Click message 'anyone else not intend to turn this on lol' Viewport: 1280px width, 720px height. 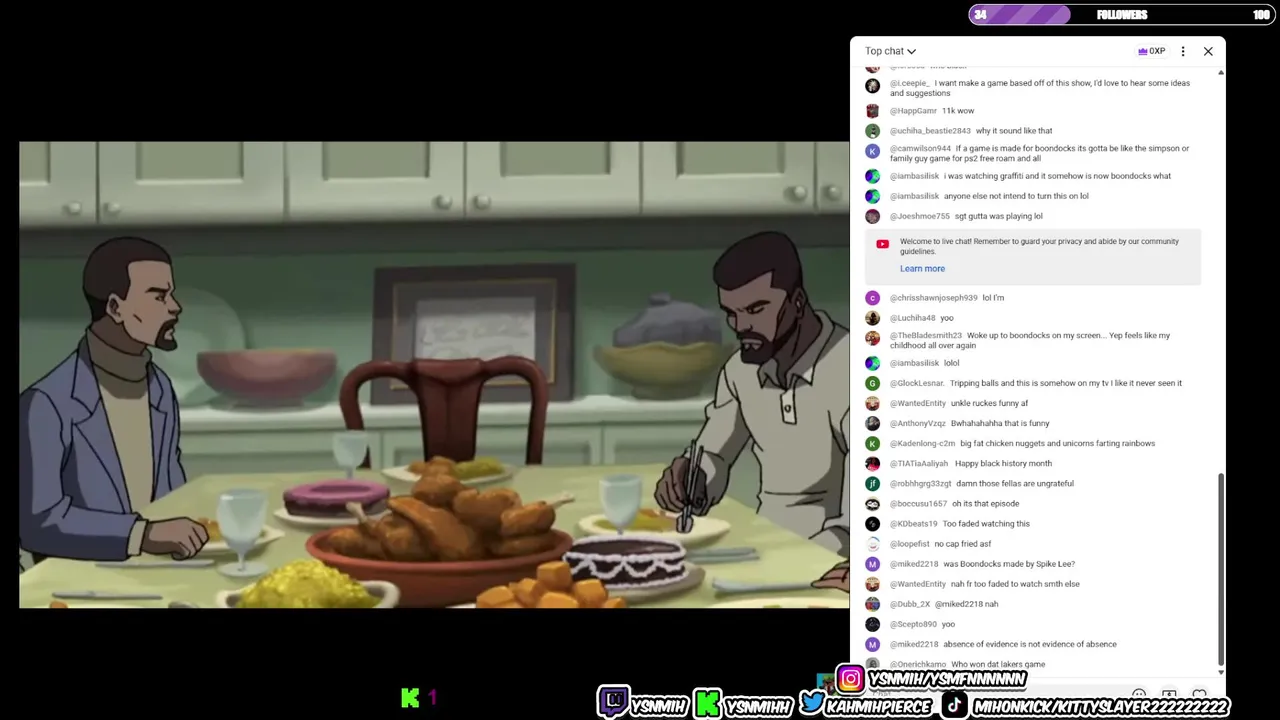click(x=1016, y=196)
